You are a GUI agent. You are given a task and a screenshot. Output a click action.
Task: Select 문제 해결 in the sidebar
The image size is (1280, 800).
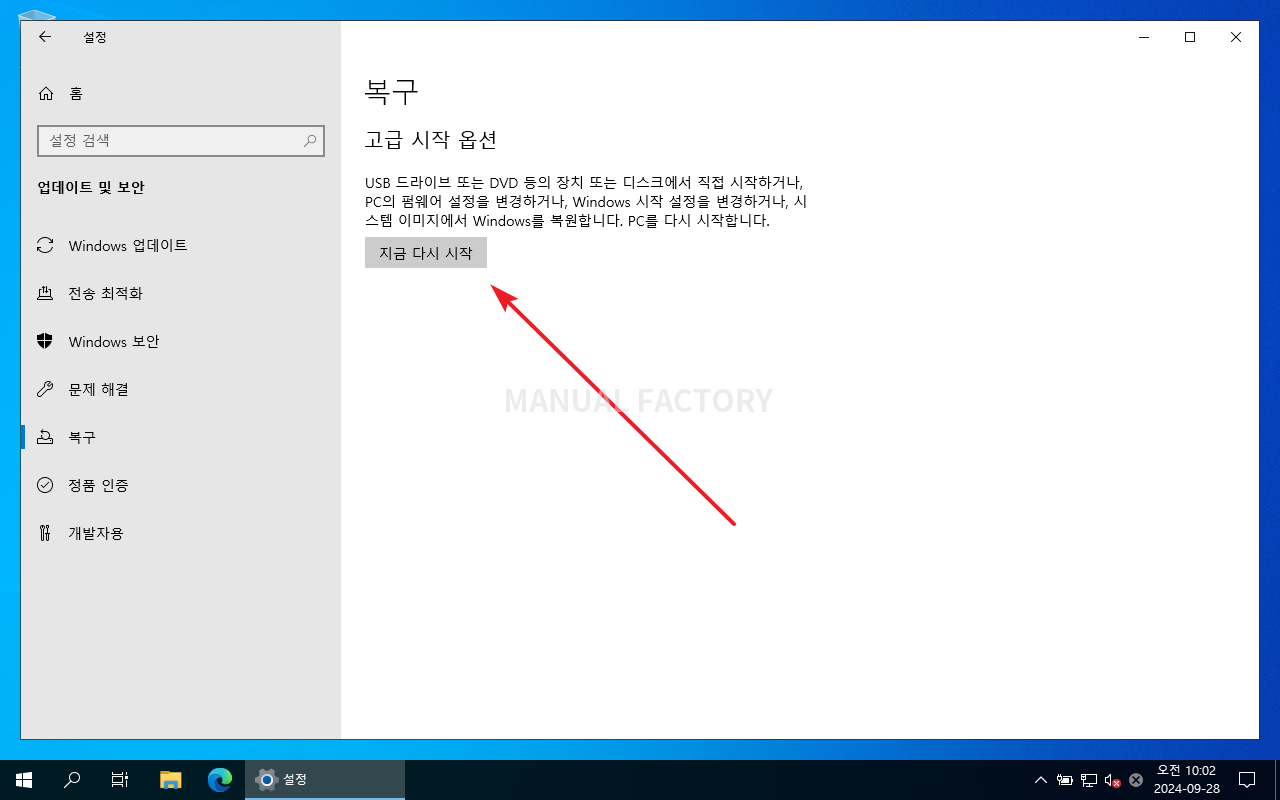(180, 389)
